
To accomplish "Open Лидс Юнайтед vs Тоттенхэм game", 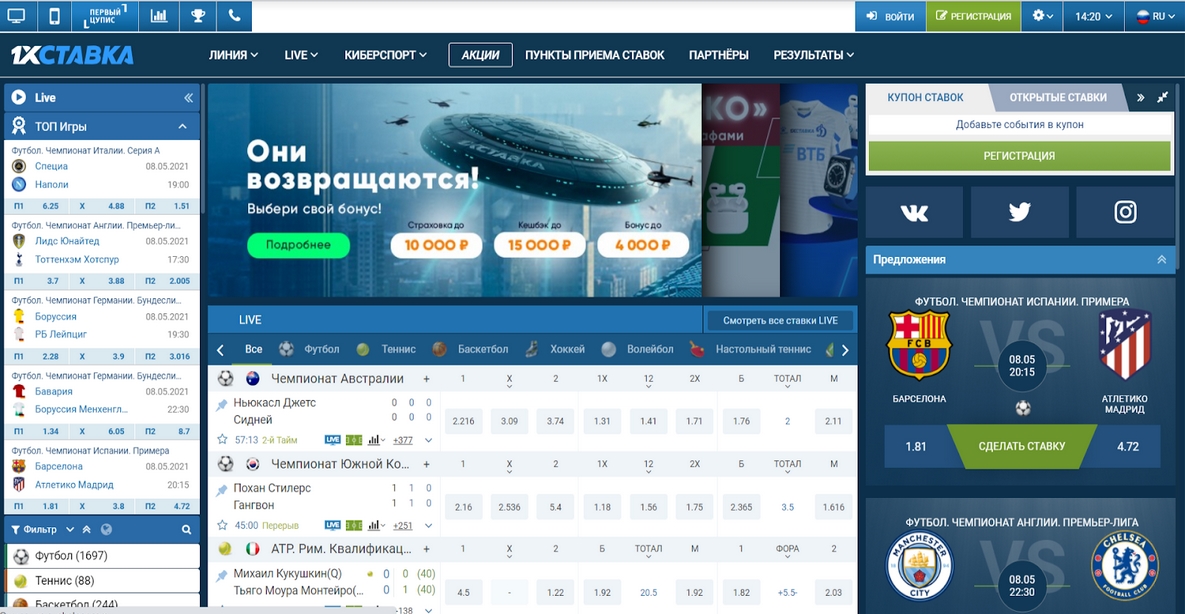I will click(102, 250).
